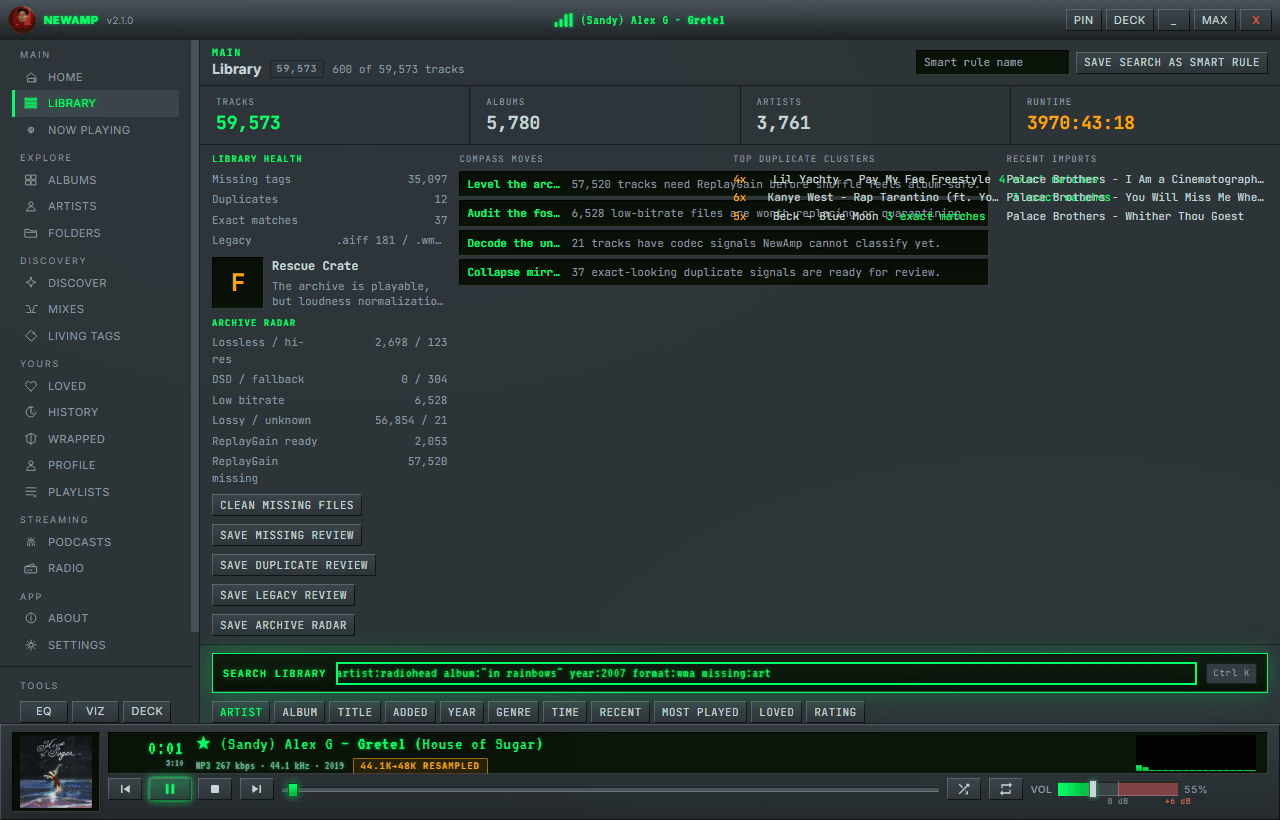1280x820 pixels.
Task: Select the Library sidebar icon
Action: tap(31, 103)
